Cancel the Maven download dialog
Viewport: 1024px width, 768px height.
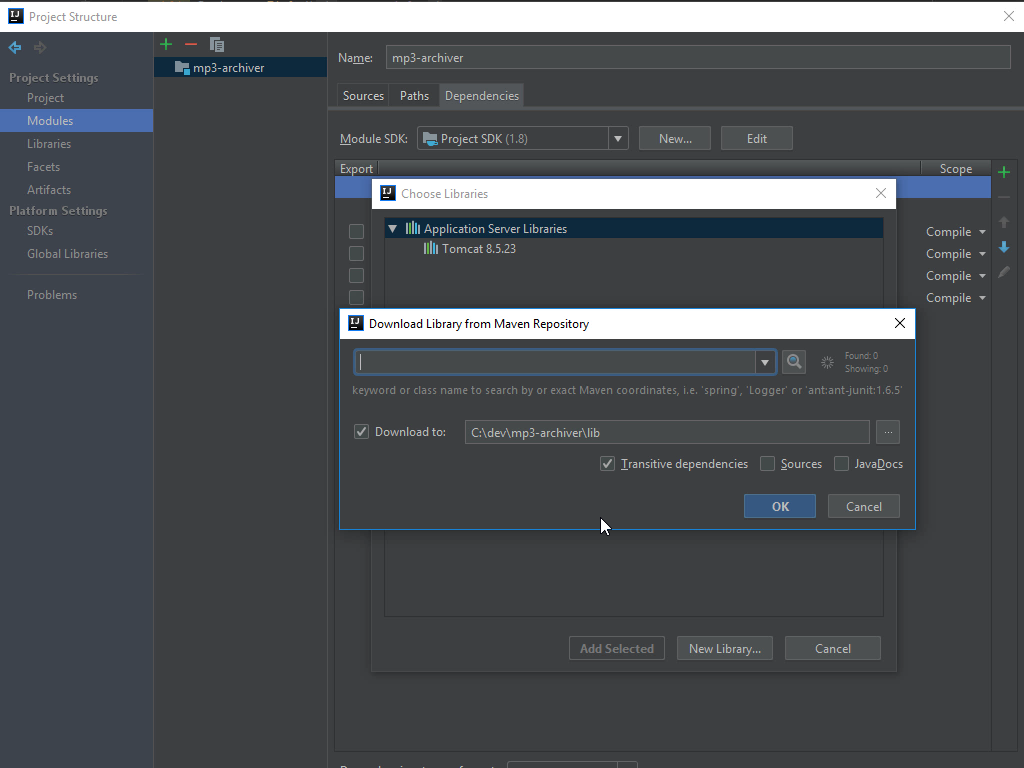click(x=863, y=506)
